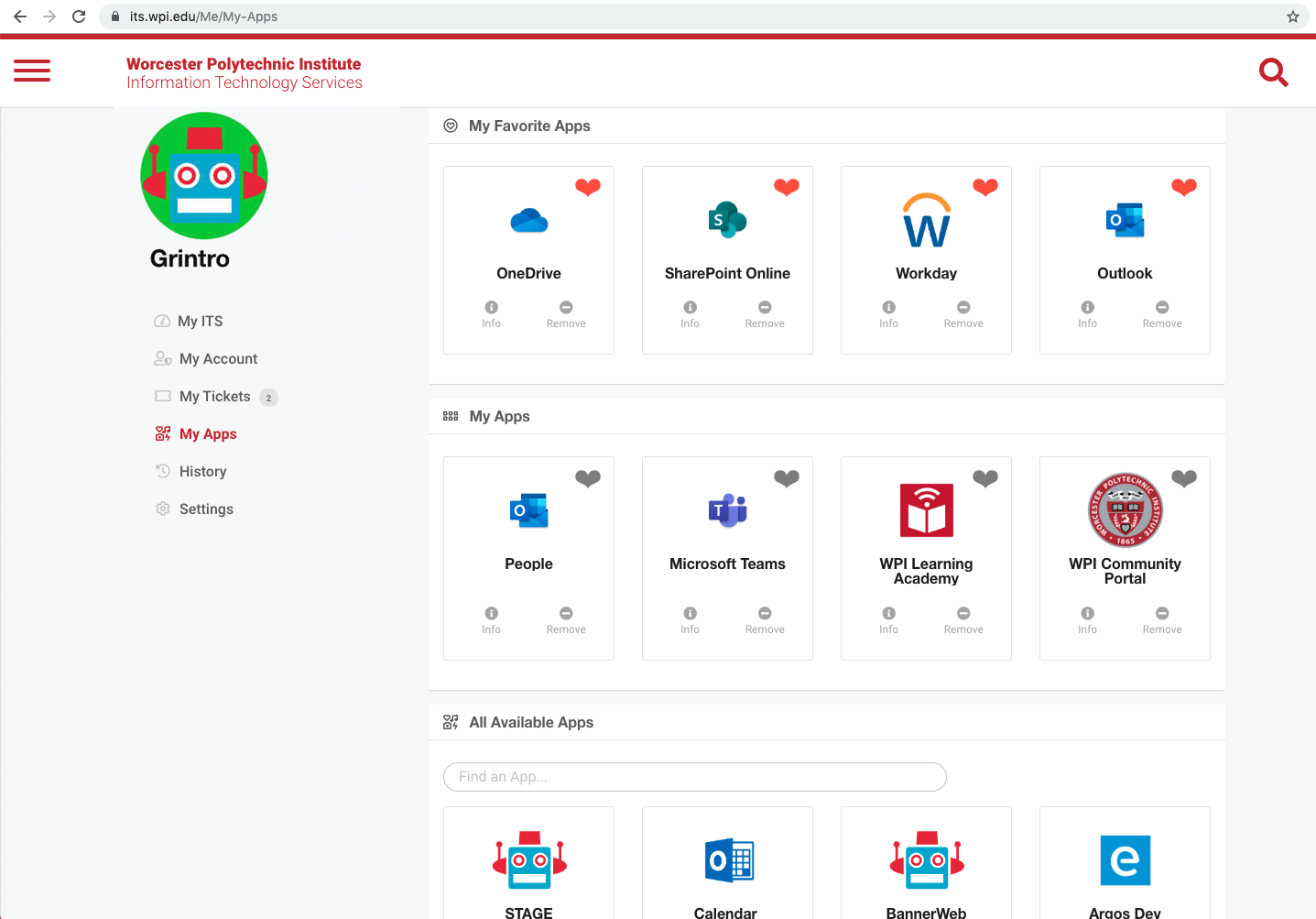Launch the Microsoft Teams icon
The height and width of the screenshot is (919, 1316).
pyautogui.click(x=728, y=510)
